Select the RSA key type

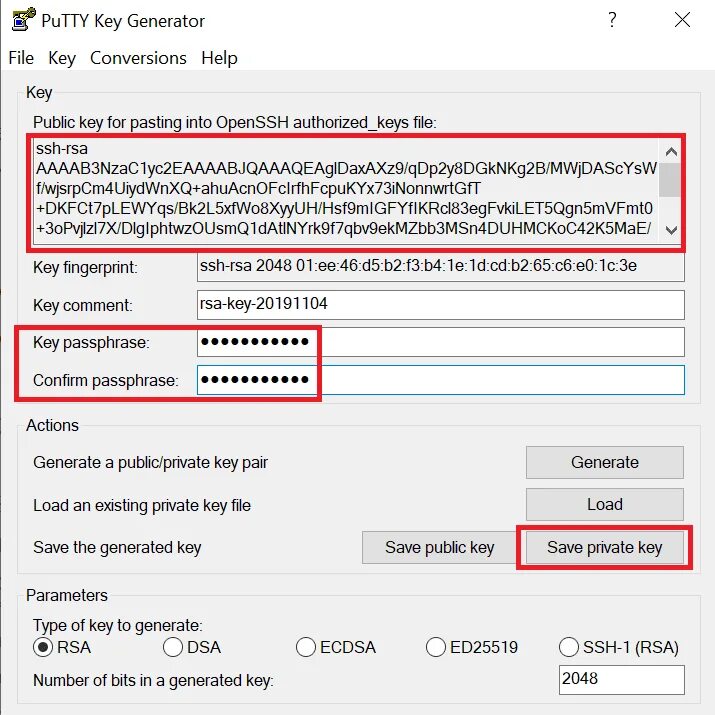pyautogui.click(x=44, y=647)
